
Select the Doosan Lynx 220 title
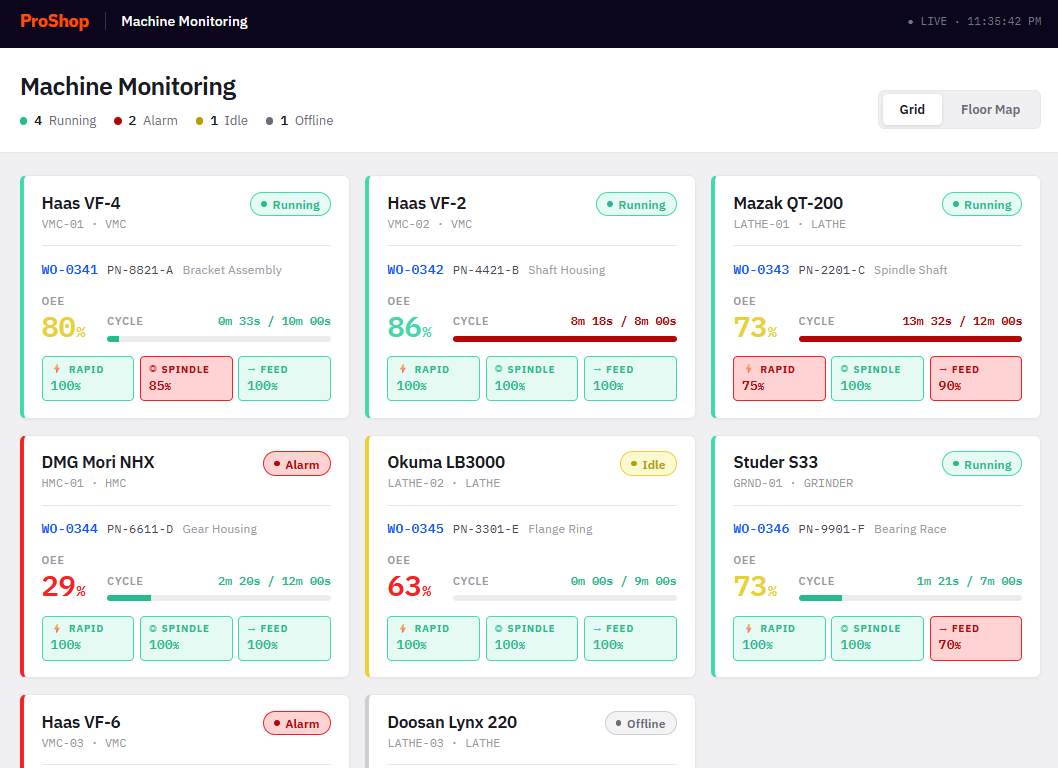point(452,722)
